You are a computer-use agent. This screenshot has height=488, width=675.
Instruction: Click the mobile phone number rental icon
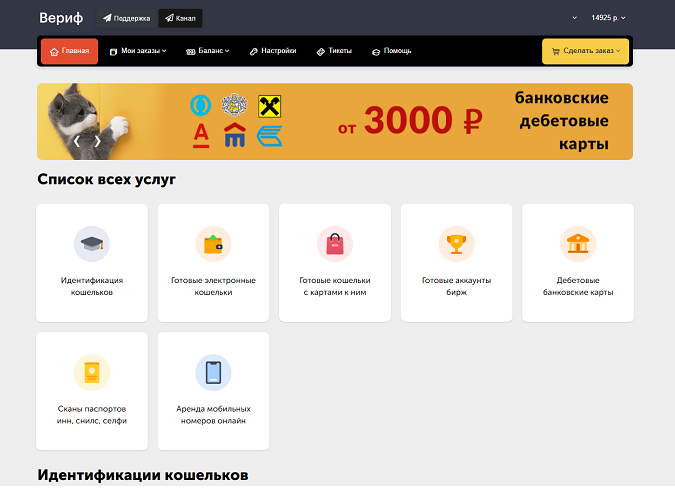tap(213, 372)
